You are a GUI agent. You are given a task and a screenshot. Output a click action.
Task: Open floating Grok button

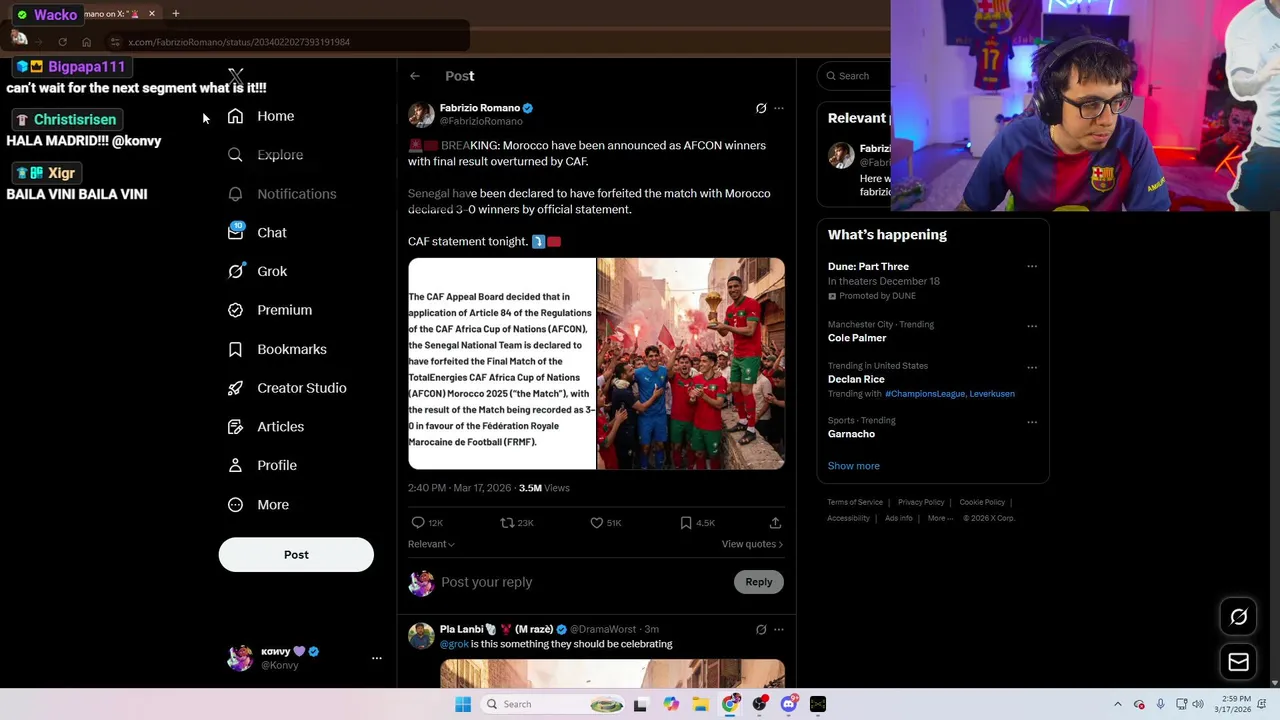coord(1238,617)
